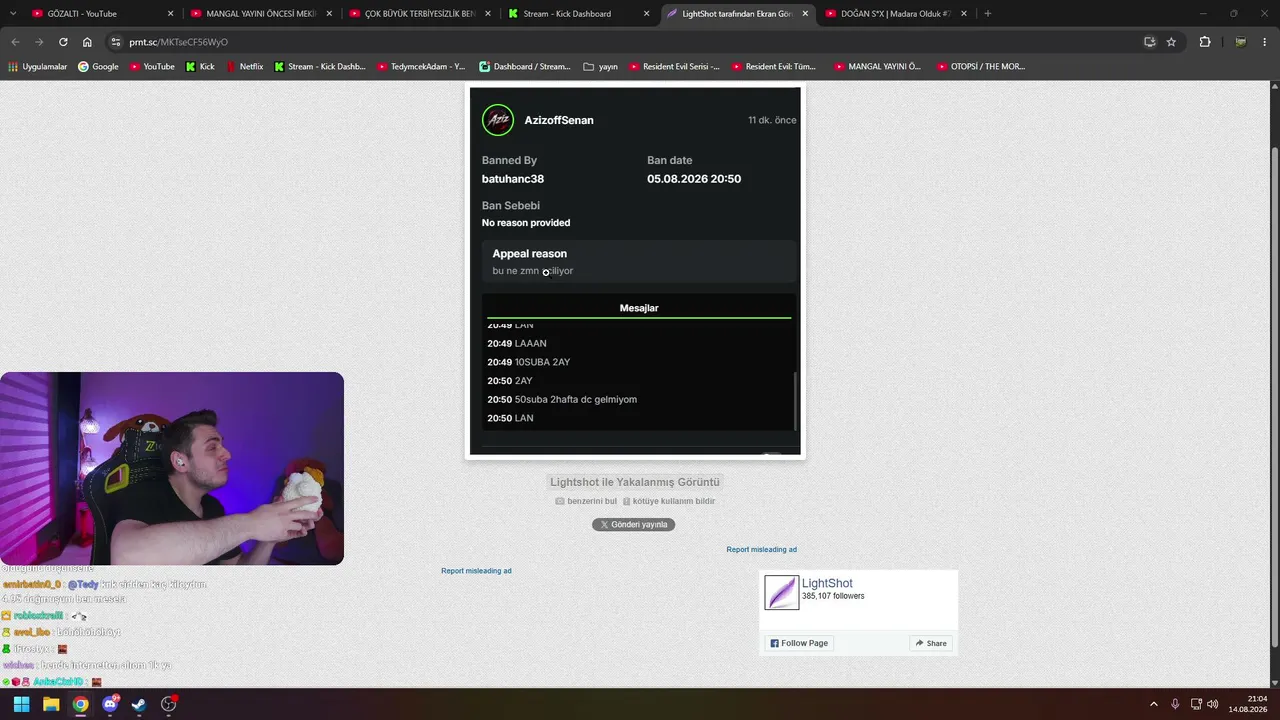Switch to the DOĞAN S*X Madara Olduk tab
The height and width of the screenshot is (720, 1280).
pos(896,14)
